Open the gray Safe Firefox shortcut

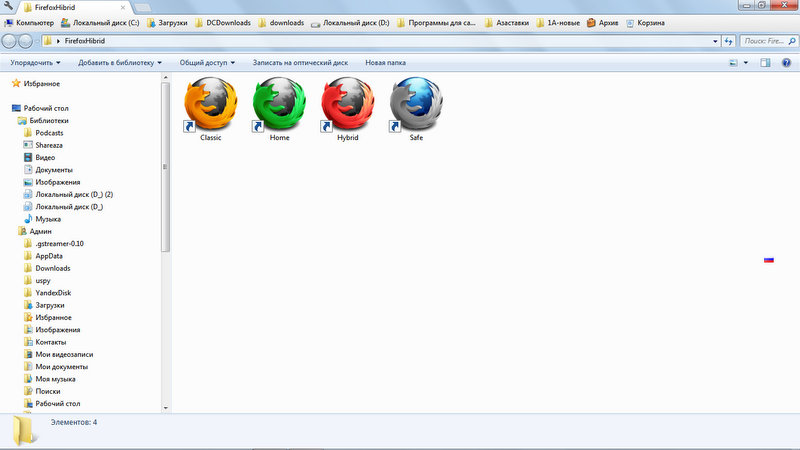coord(416,105)
